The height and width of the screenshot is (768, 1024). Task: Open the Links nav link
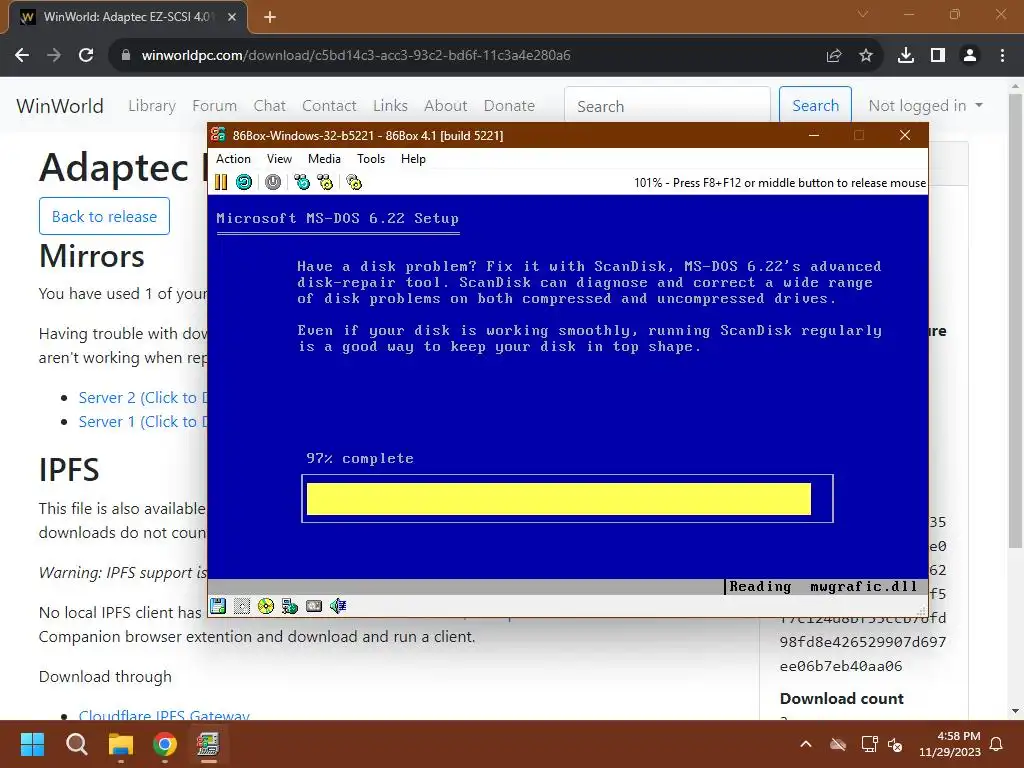391,106
